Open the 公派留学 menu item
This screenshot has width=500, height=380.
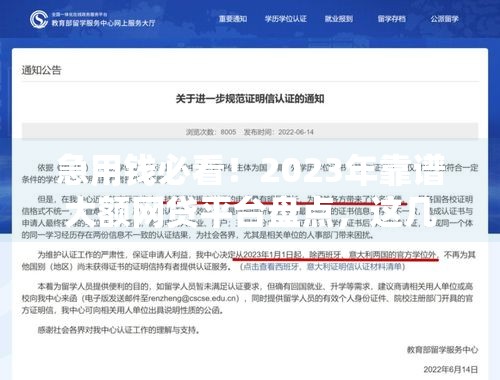click(x=444, y=19)
